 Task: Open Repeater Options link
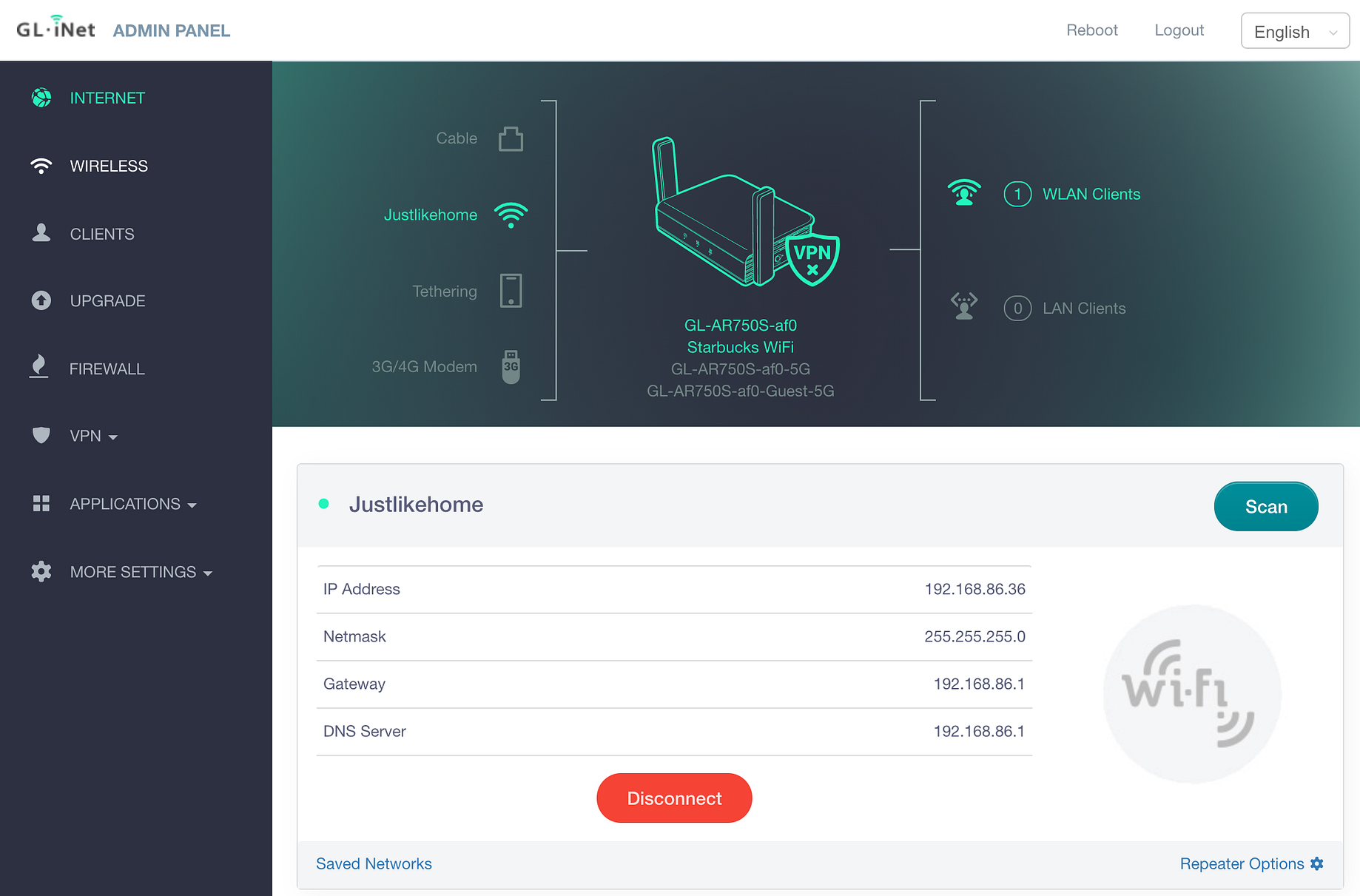click(1242, 863)
